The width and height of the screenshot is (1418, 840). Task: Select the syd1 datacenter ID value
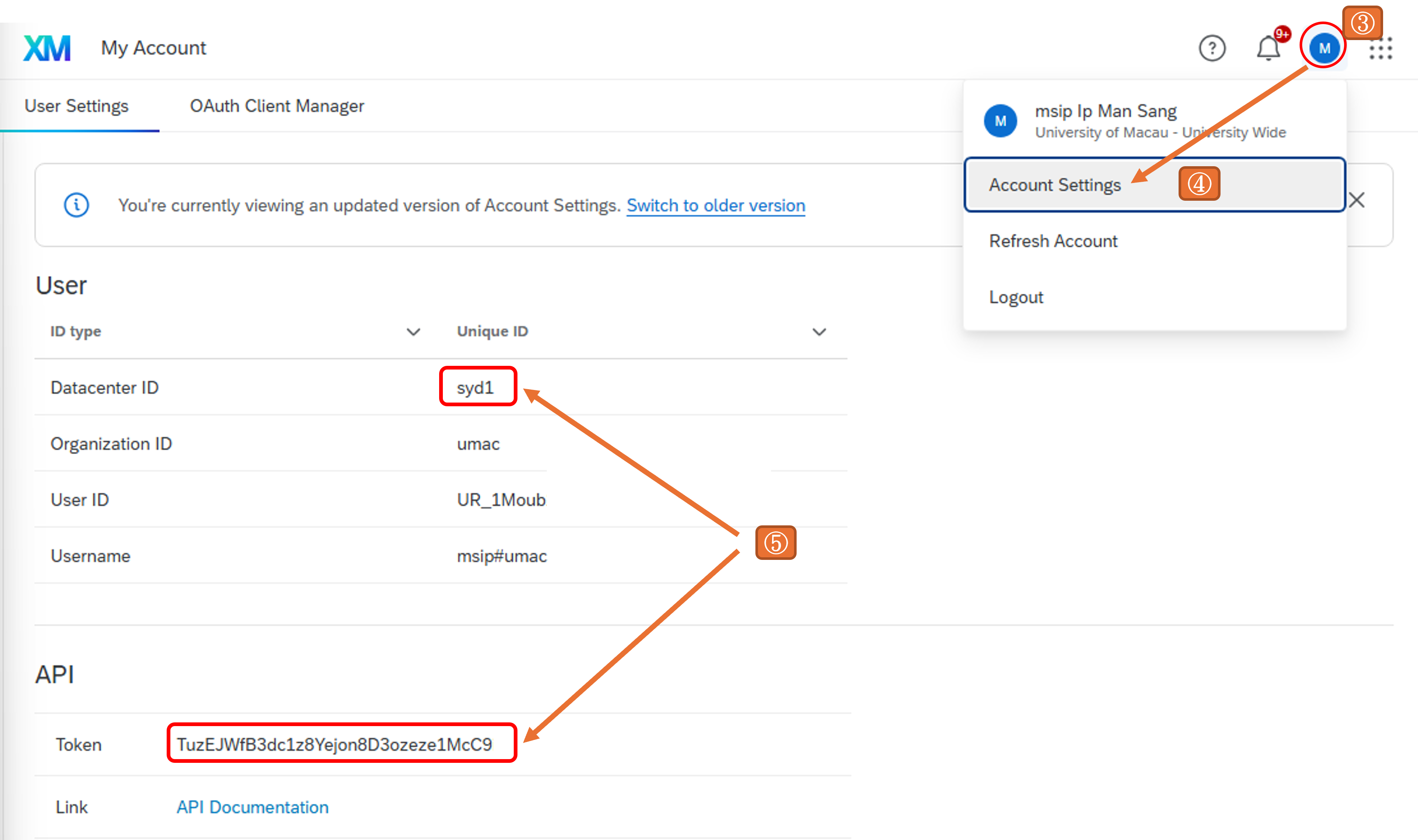[x=475, y=388]
